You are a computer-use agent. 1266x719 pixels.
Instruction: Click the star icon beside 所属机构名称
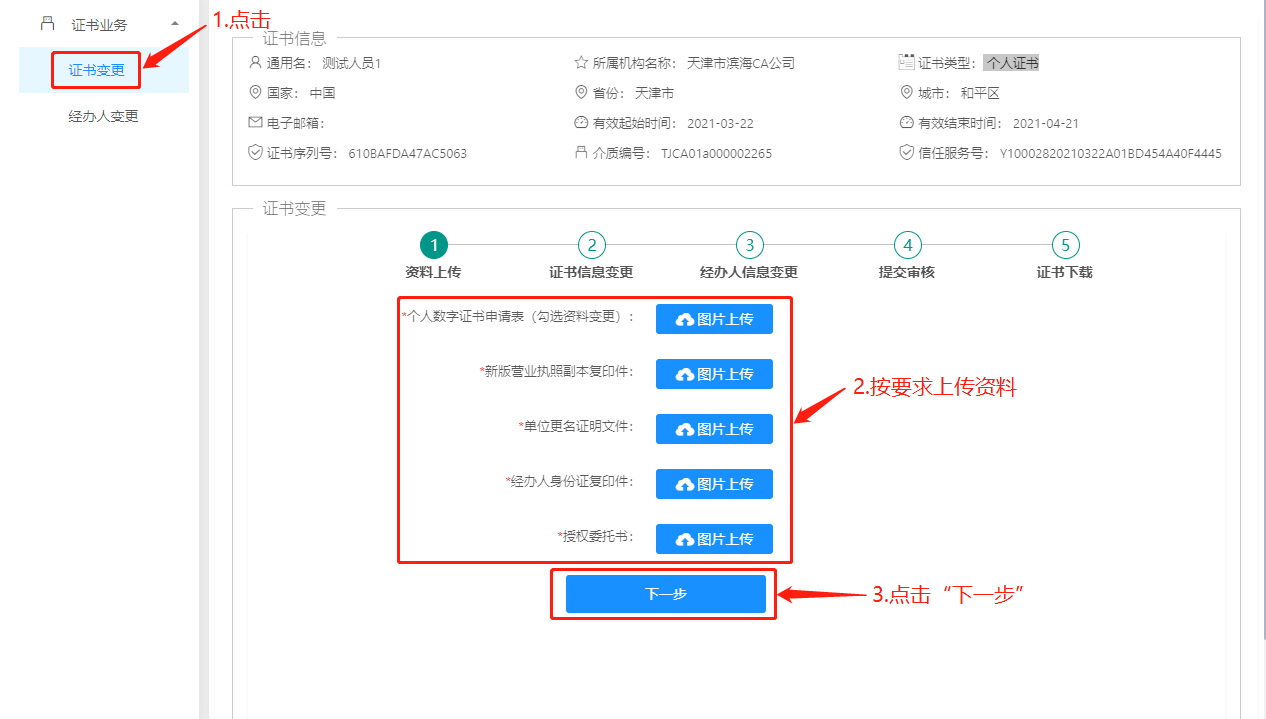coord(581,62)
